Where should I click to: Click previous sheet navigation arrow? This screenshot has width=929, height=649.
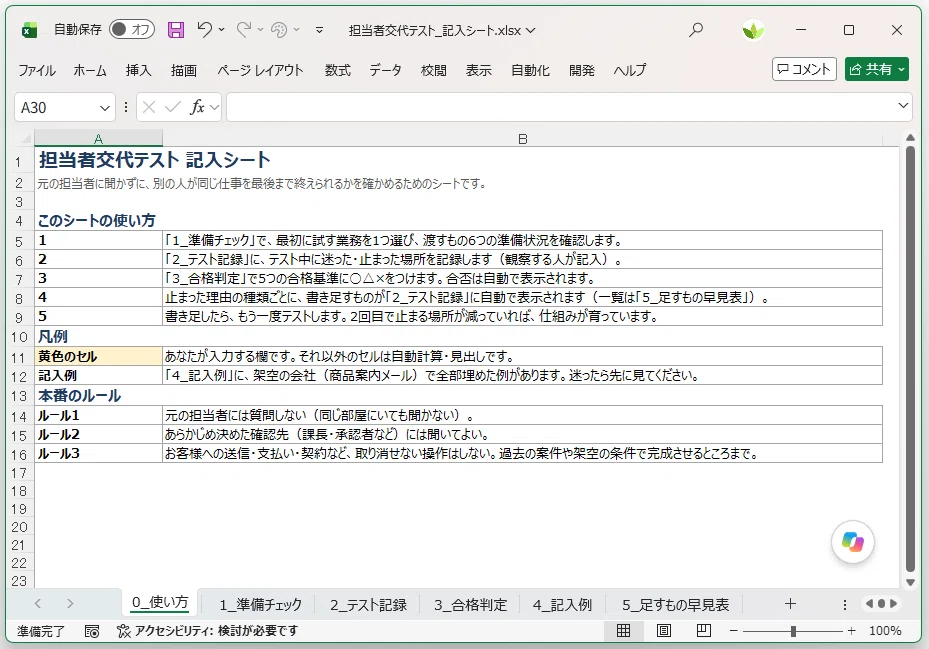[38, 603]
